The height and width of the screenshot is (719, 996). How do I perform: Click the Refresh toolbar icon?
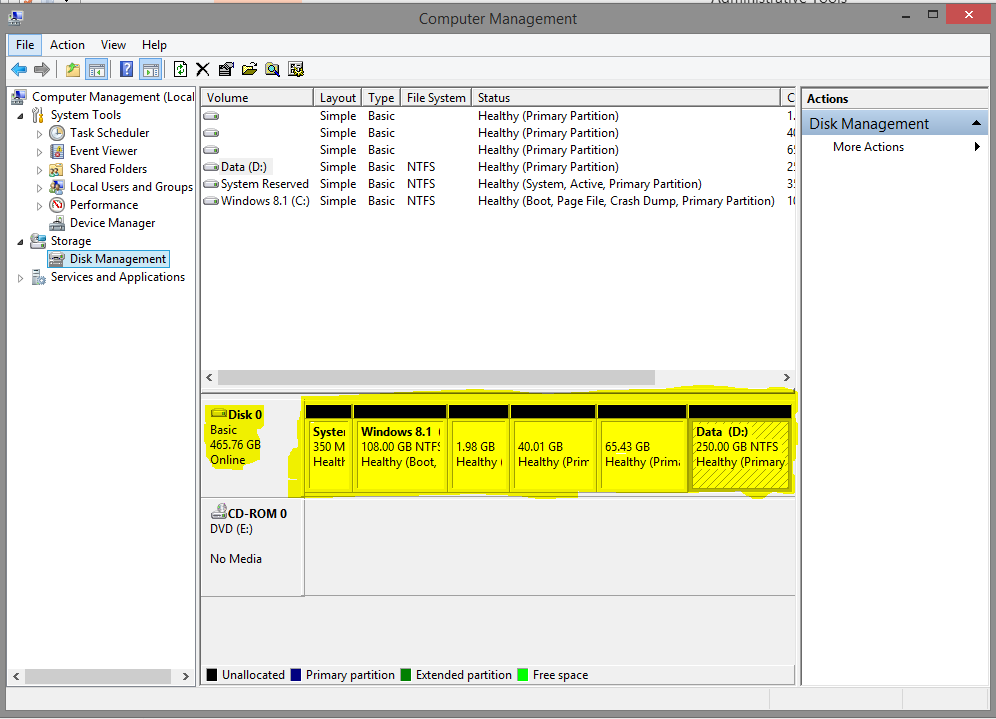180,69
